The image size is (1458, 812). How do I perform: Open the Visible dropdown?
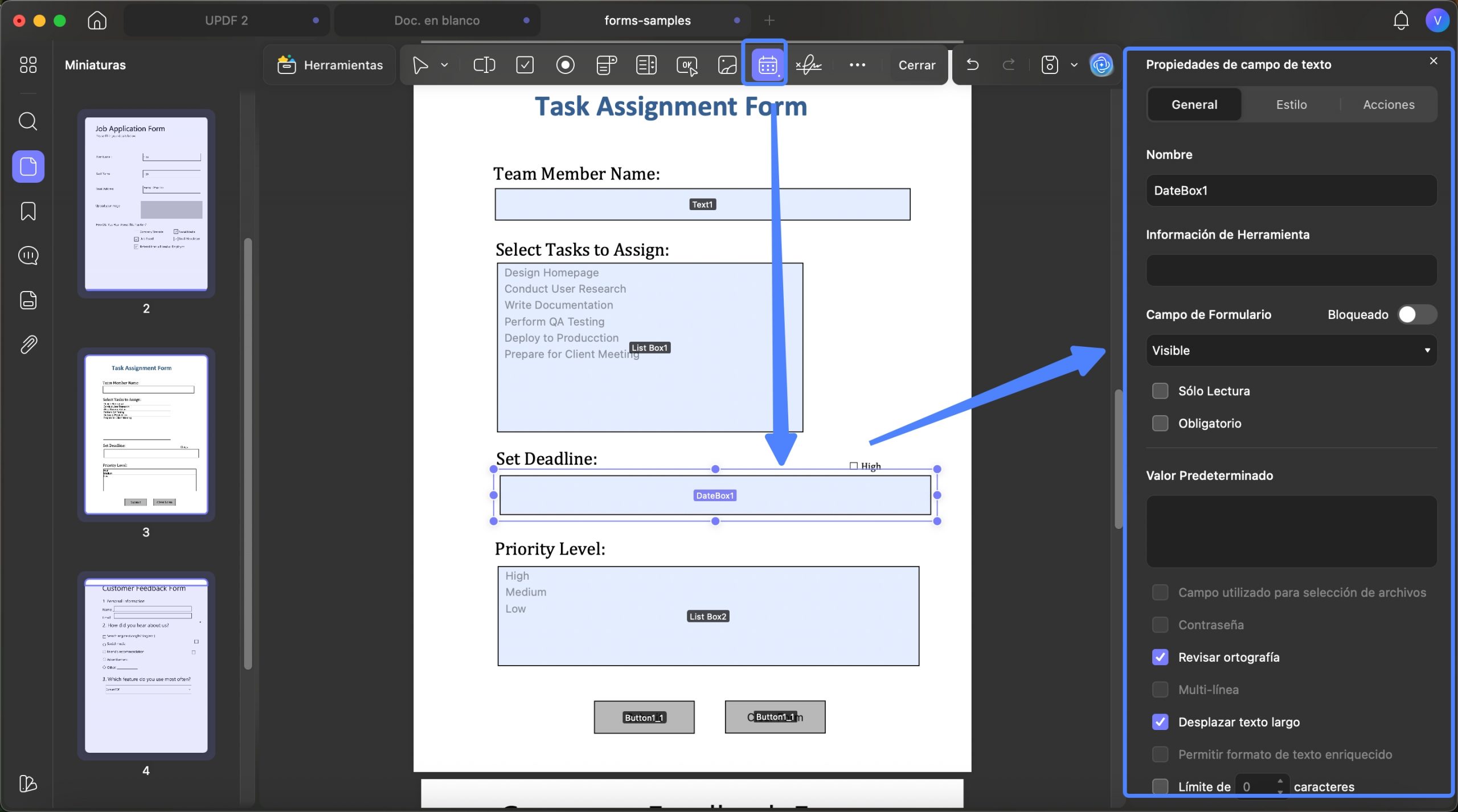(x=1291, y=350)
